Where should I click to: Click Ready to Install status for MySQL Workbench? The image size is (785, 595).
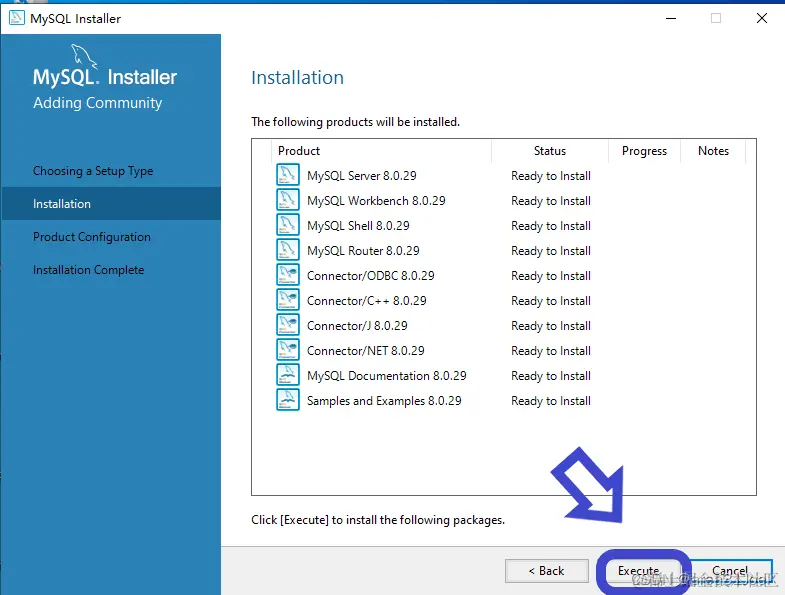[551, 201]
